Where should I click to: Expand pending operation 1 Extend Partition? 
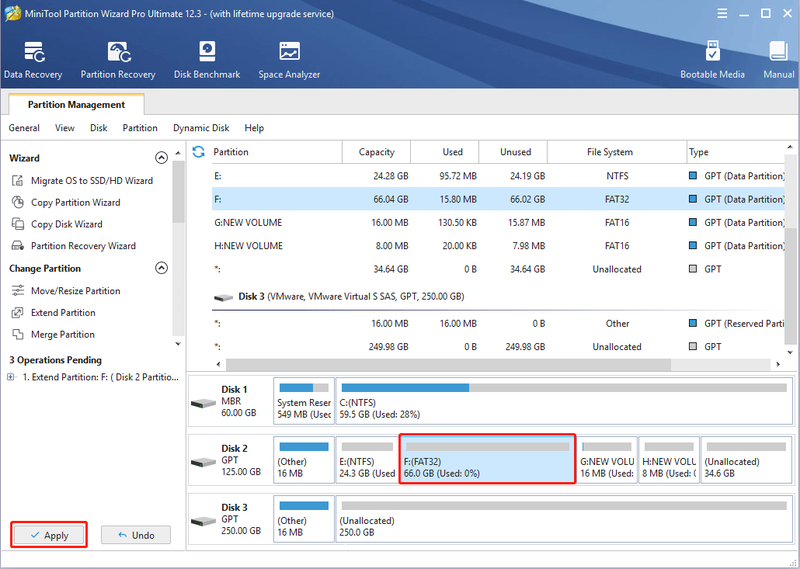pos(10,377)
